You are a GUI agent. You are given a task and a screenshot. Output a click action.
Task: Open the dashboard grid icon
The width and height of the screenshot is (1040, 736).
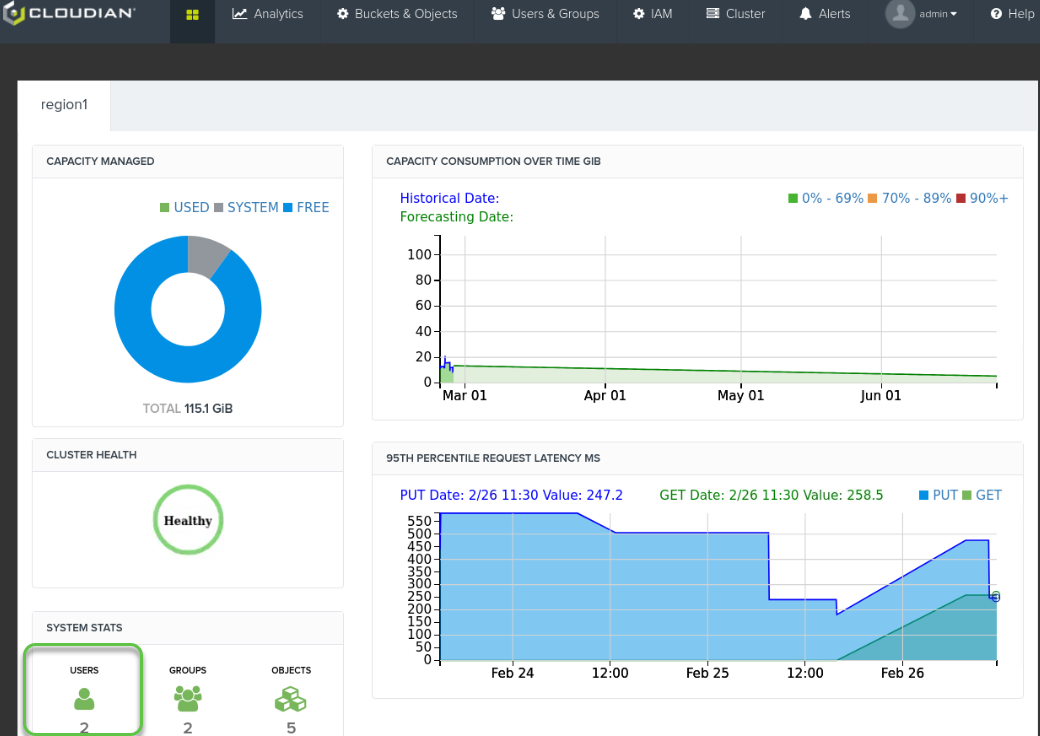pos(192,15)
